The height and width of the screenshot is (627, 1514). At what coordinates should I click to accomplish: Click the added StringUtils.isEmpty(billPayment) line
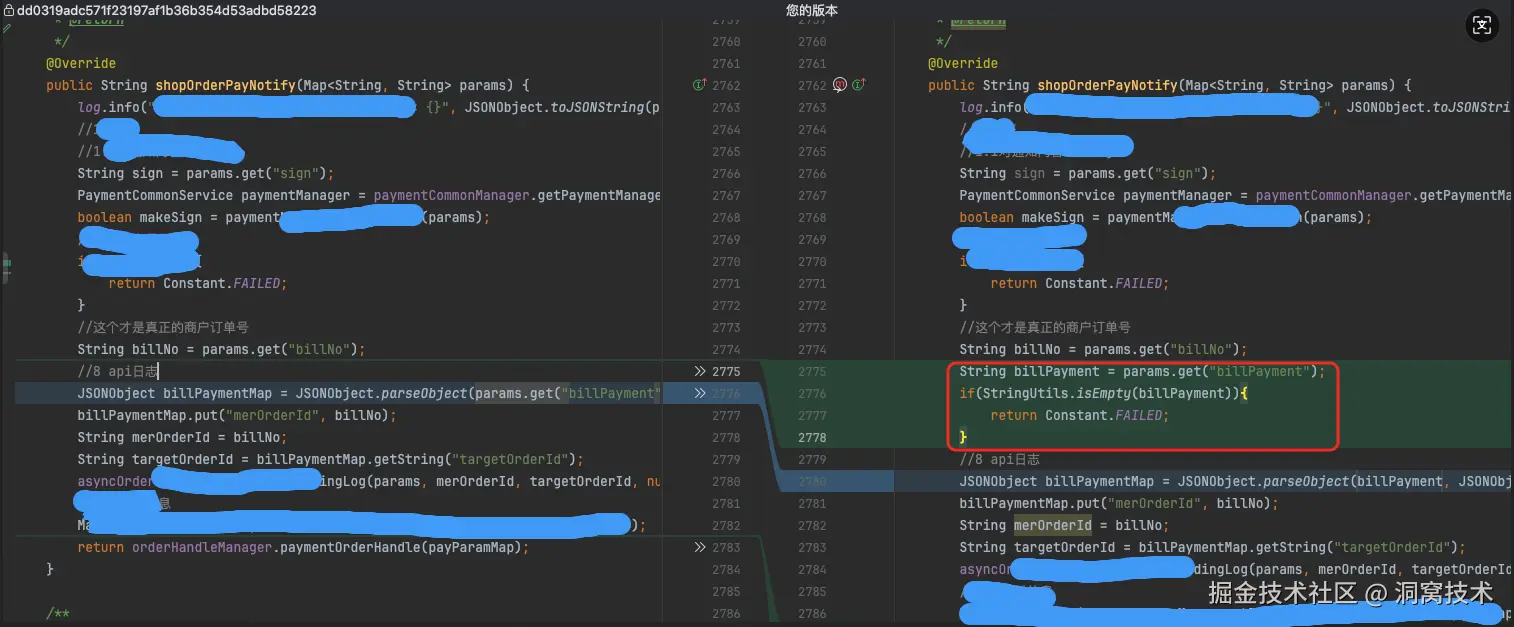pyautogui.click(x=1104, y=393)
